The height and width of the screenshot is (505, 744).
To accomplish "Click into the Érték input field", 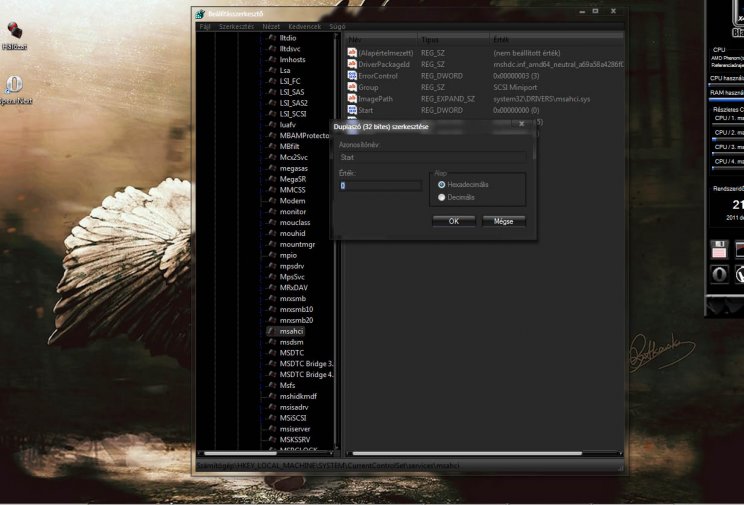I will click(x=381, y=186).
